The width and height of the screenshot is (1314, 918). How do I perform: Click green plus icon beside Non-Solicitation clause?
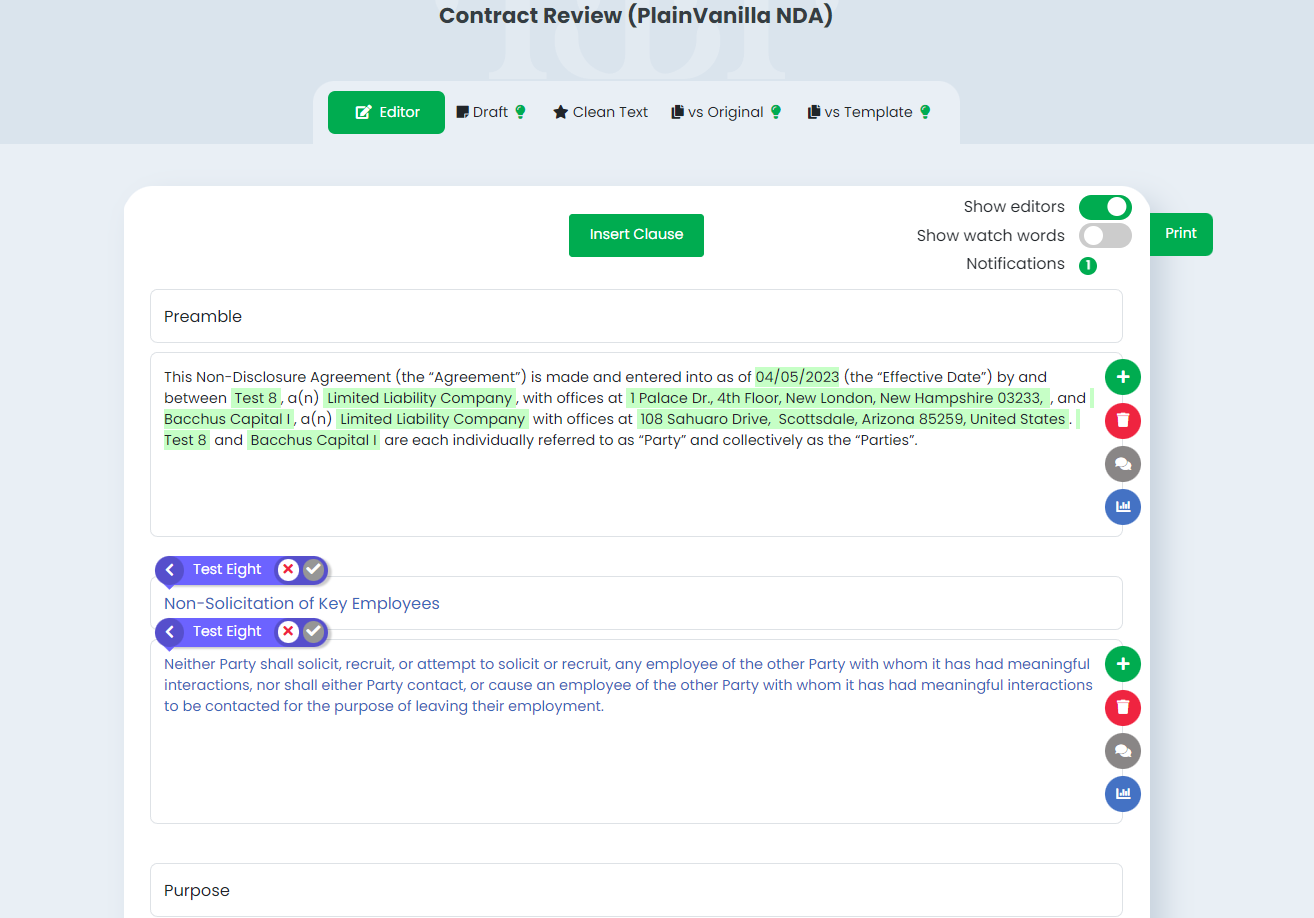1122,664
